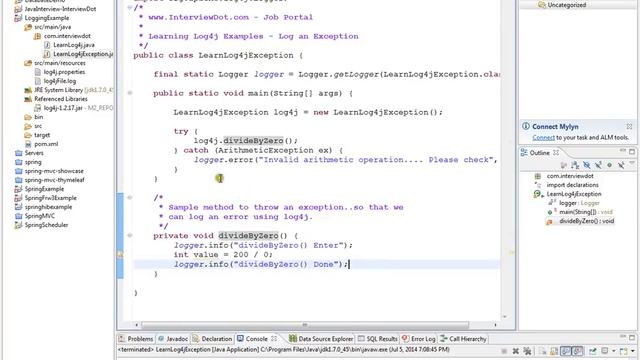Open the Open Console dropdown arrow
The width and height of the screenshot is (640, 360).
(633, 351)
